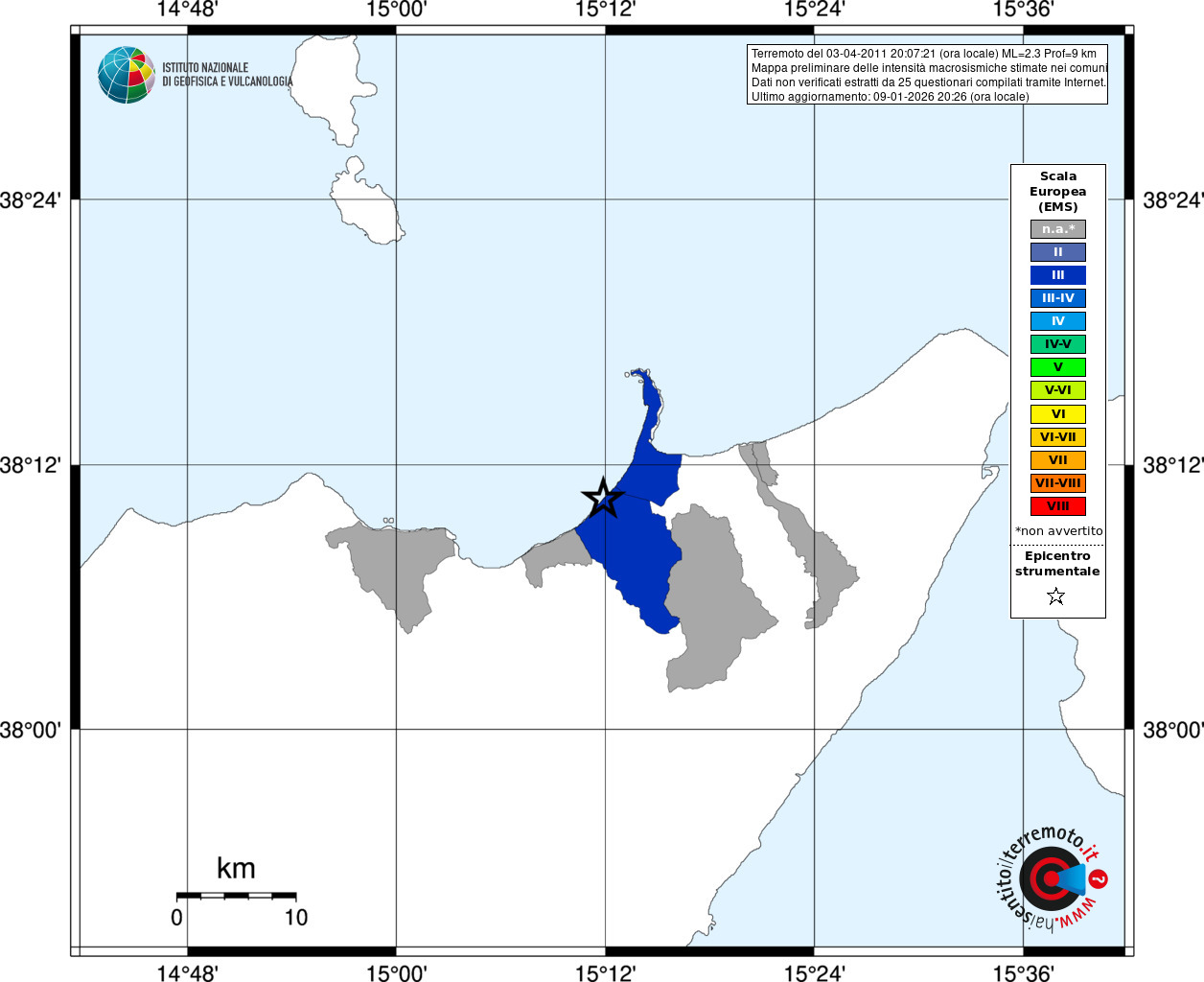Select the red VIII legend swatch
Screen dimensions: 1204x982
1058,506
